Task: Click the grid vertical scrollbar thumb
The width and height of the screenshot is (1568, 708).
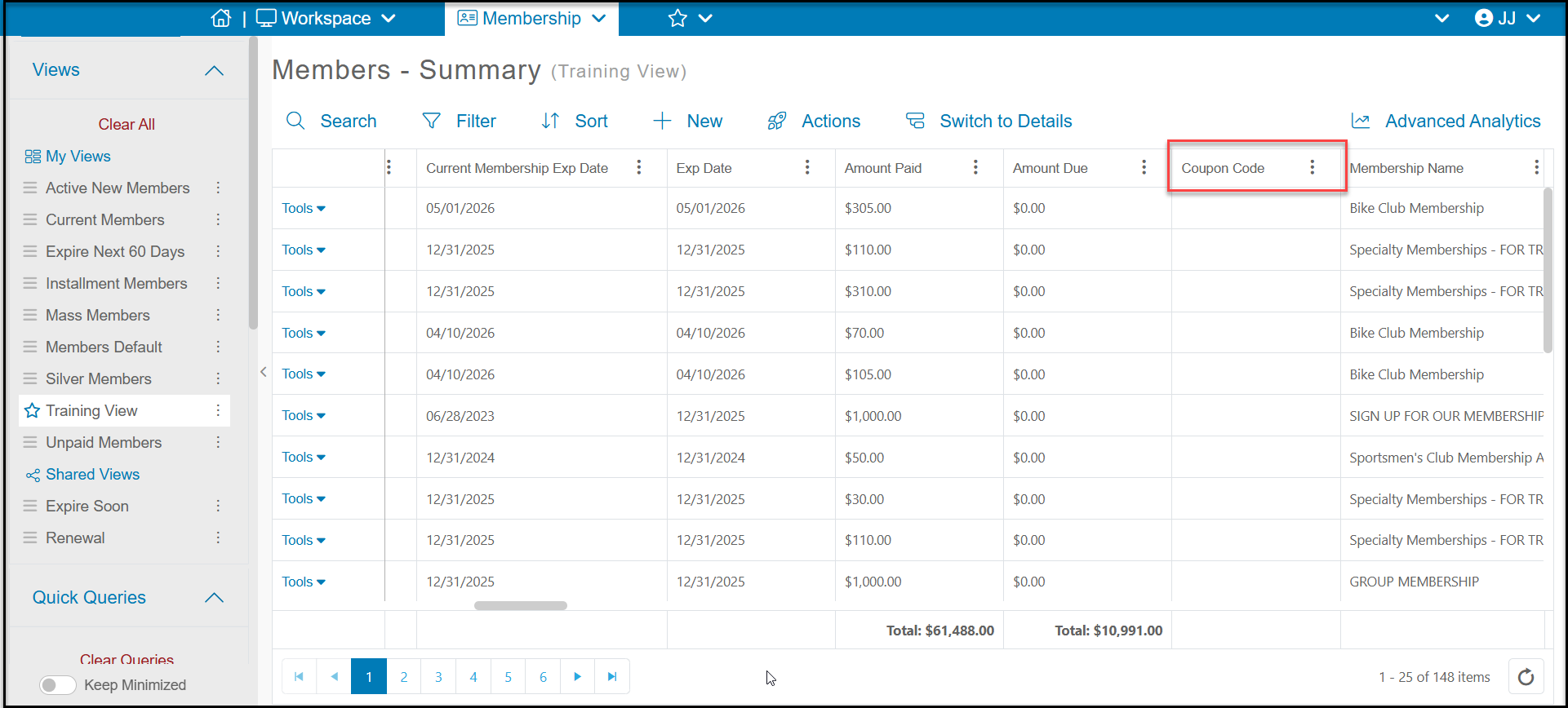Action: pos(1548,270)
